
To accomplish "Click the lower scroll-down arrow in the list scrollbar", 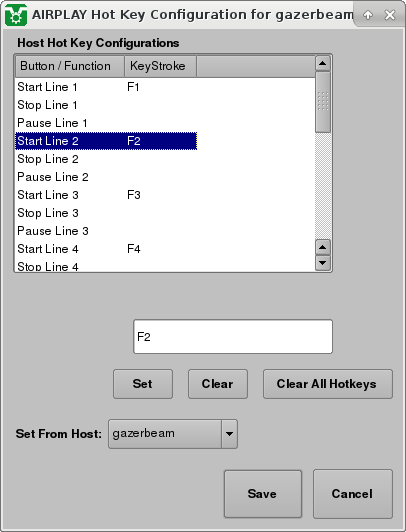I will (323, 263).
